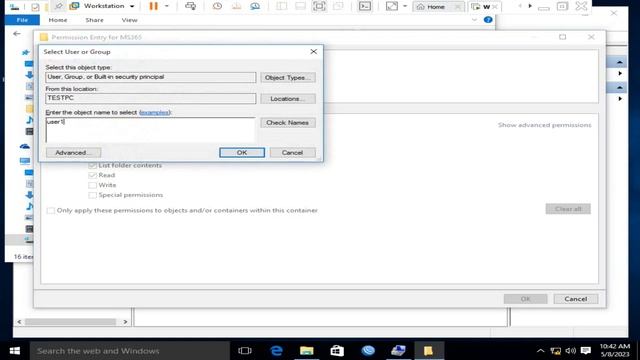Image resolution: width=640 pixels, height=360 pixels.
Task: Toggle the List folder contents checkbox
Action: 92,165
